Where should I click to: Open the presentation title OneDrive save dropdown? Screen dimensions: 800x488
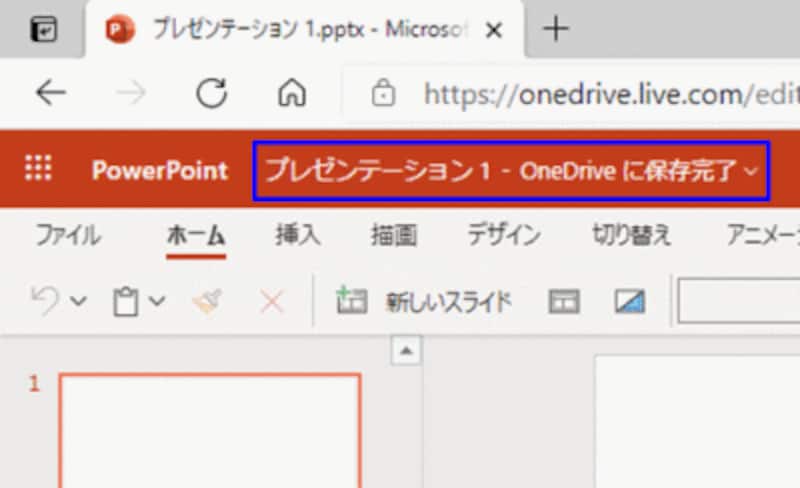coord(511,170)
